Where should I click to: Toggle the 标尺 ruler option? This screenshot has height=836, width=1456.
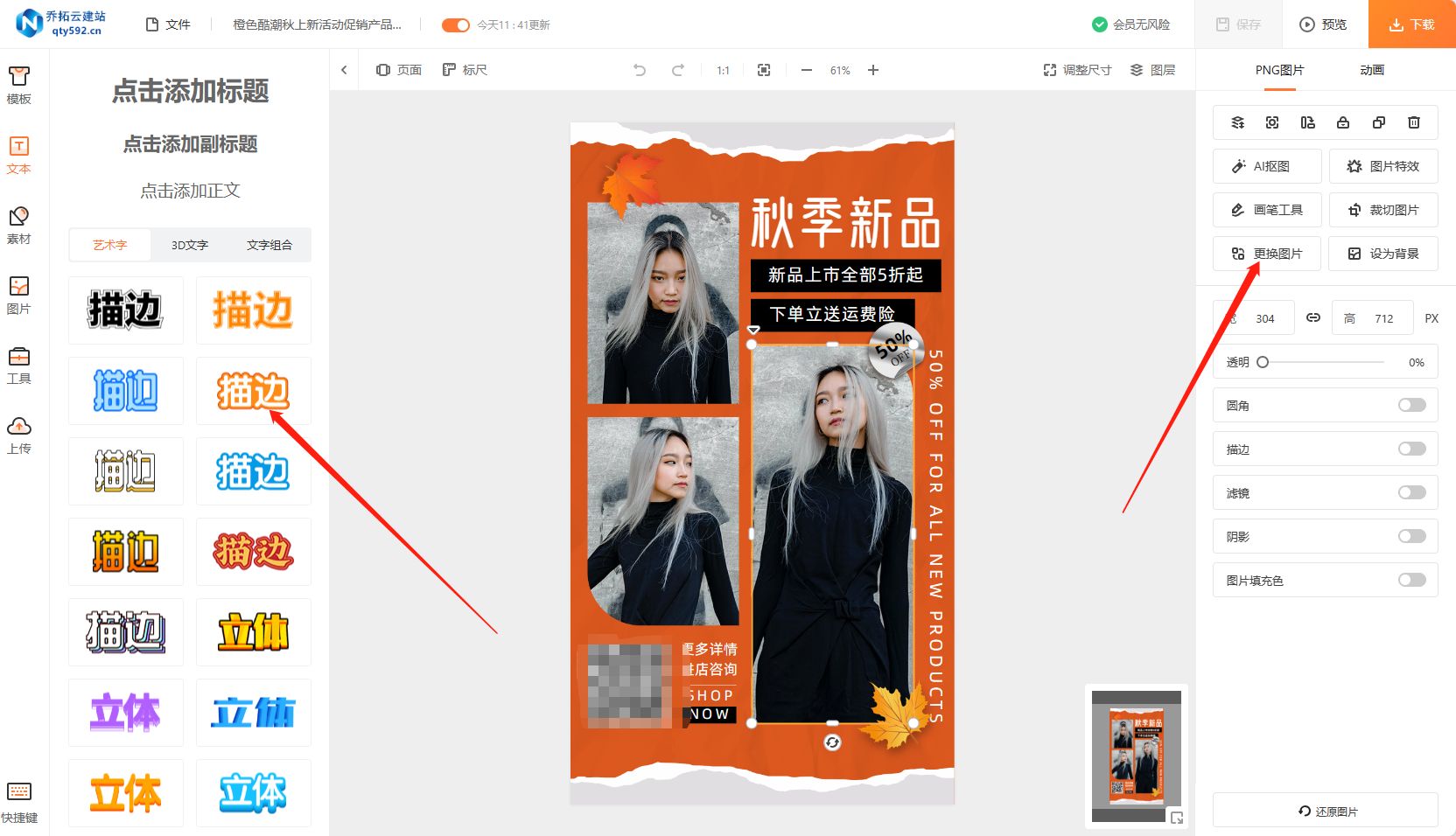(465, 70)
